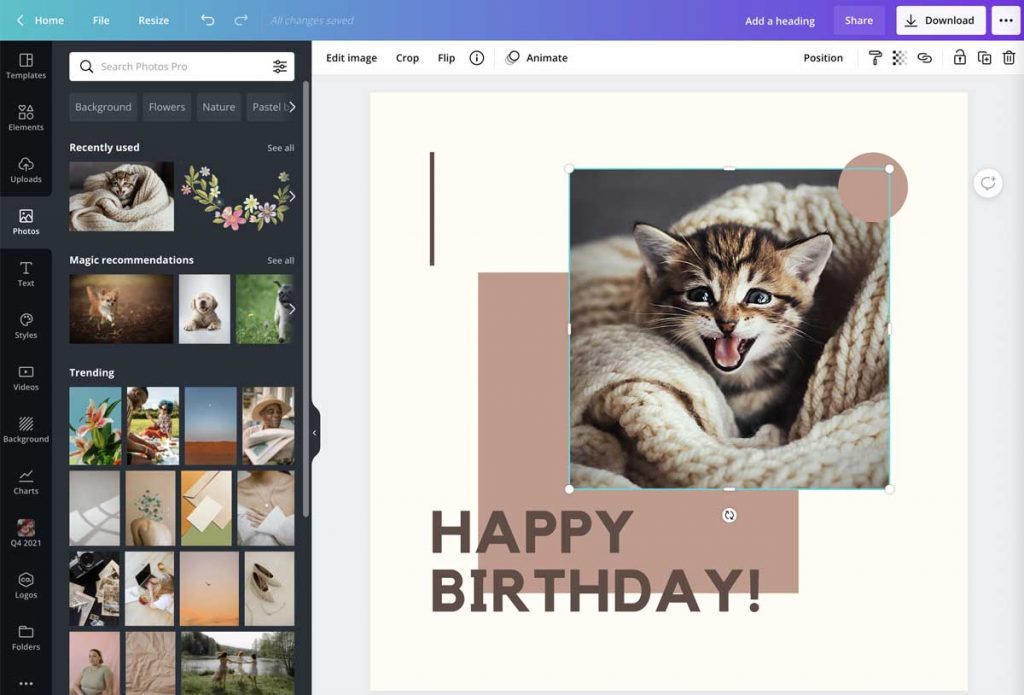This screenshot has height=695, width=1024.
Task: Download the design
Action: tap(940, 20)
